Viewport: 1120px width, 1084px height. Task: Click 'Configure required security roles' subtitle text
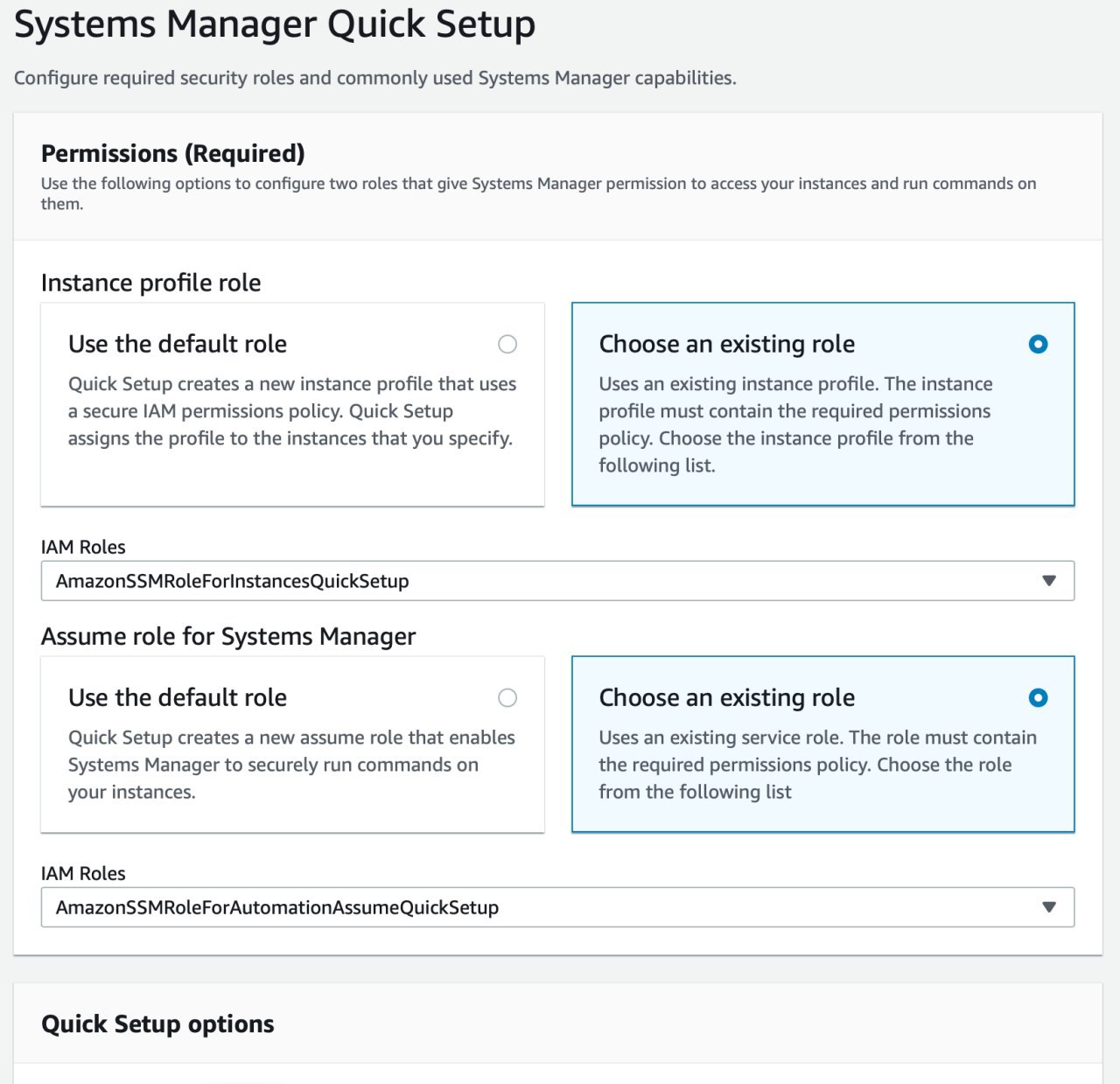pos(375,78)
